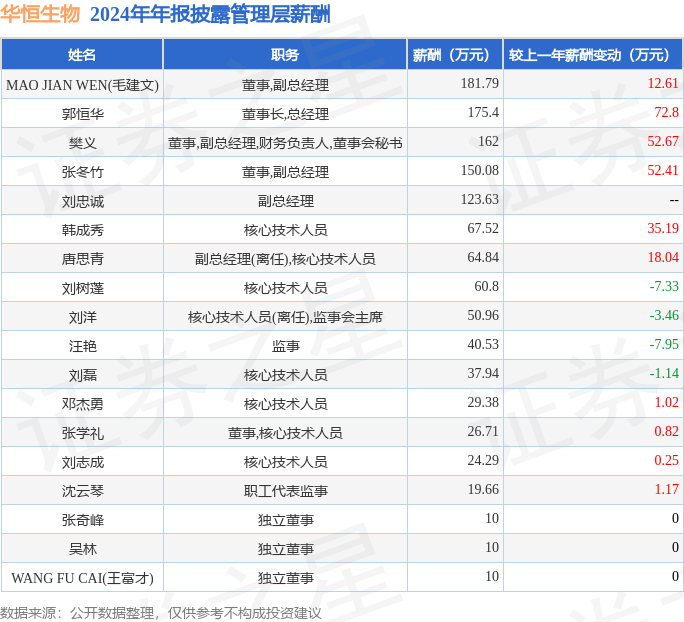Click the name 刘树蓬
The width and height of the screenshot is (684, 622).
[x=82, y=288]
